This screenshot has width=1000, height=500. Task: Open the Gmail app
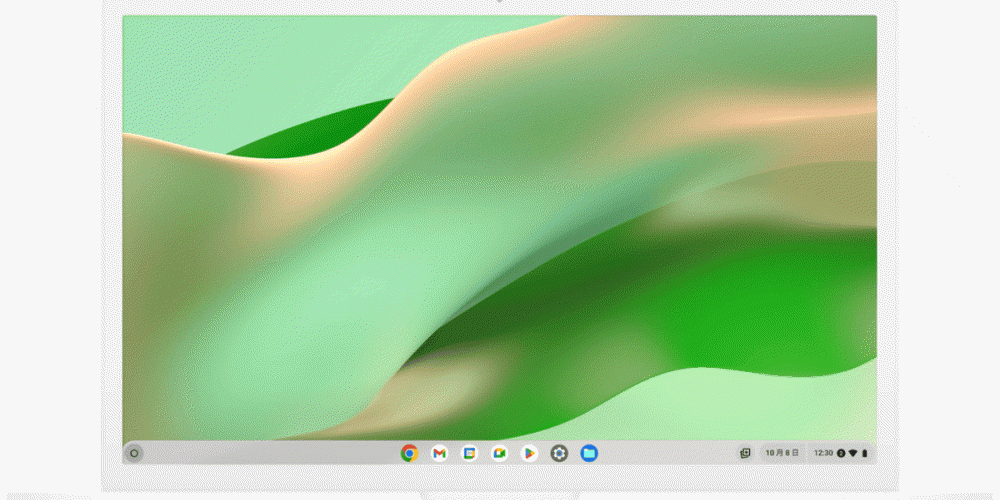438,453
